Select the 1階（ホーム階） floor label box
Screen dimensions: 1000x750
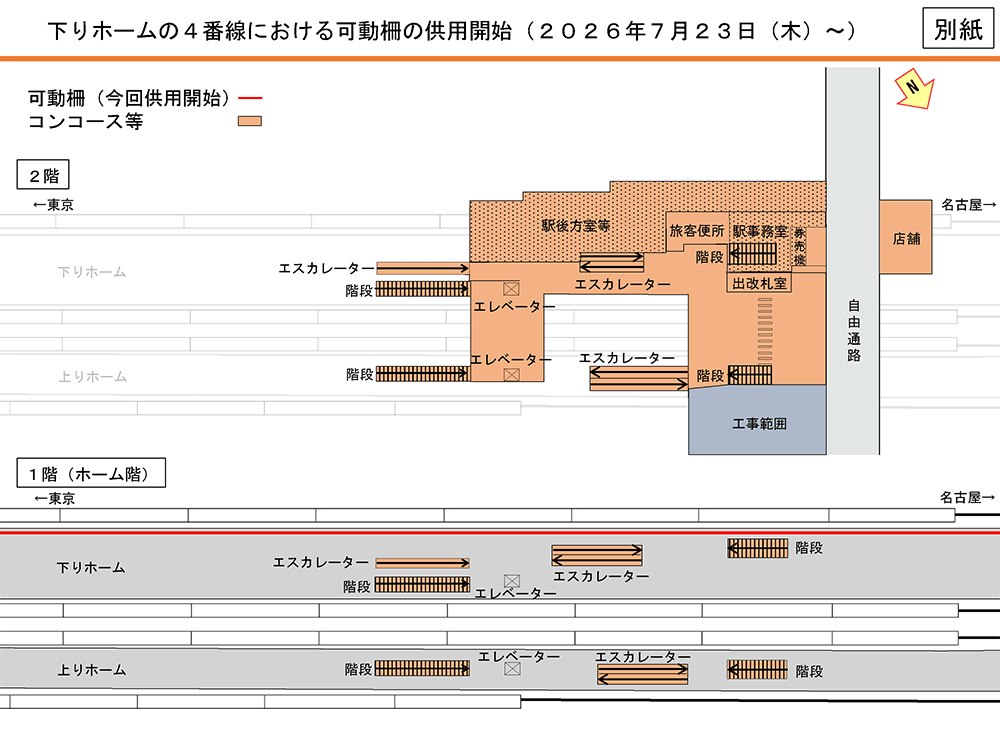pos(90,473)
